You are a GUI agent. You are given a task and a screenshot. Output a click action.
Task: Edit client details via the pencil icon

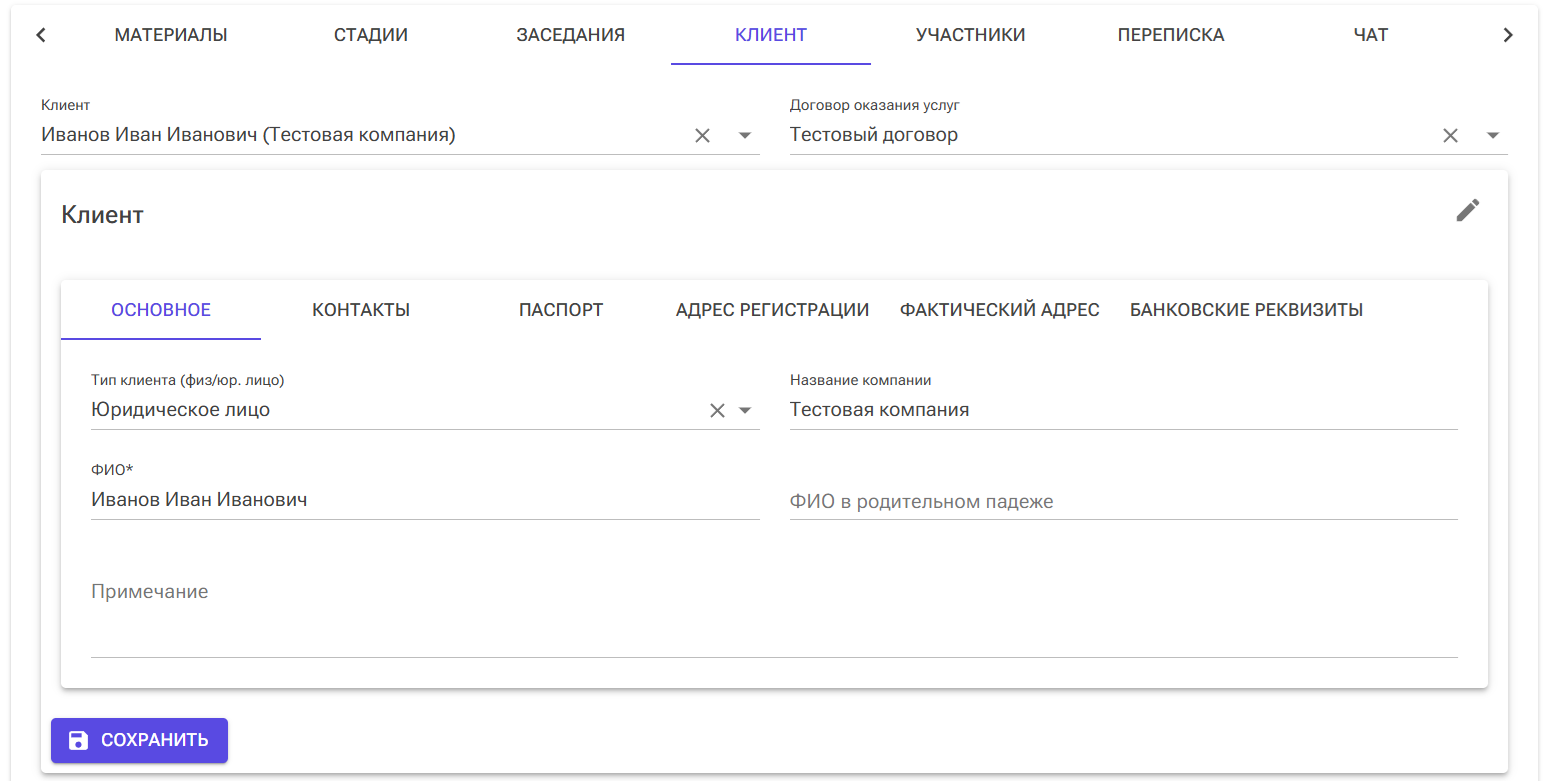pos(1468,210)
